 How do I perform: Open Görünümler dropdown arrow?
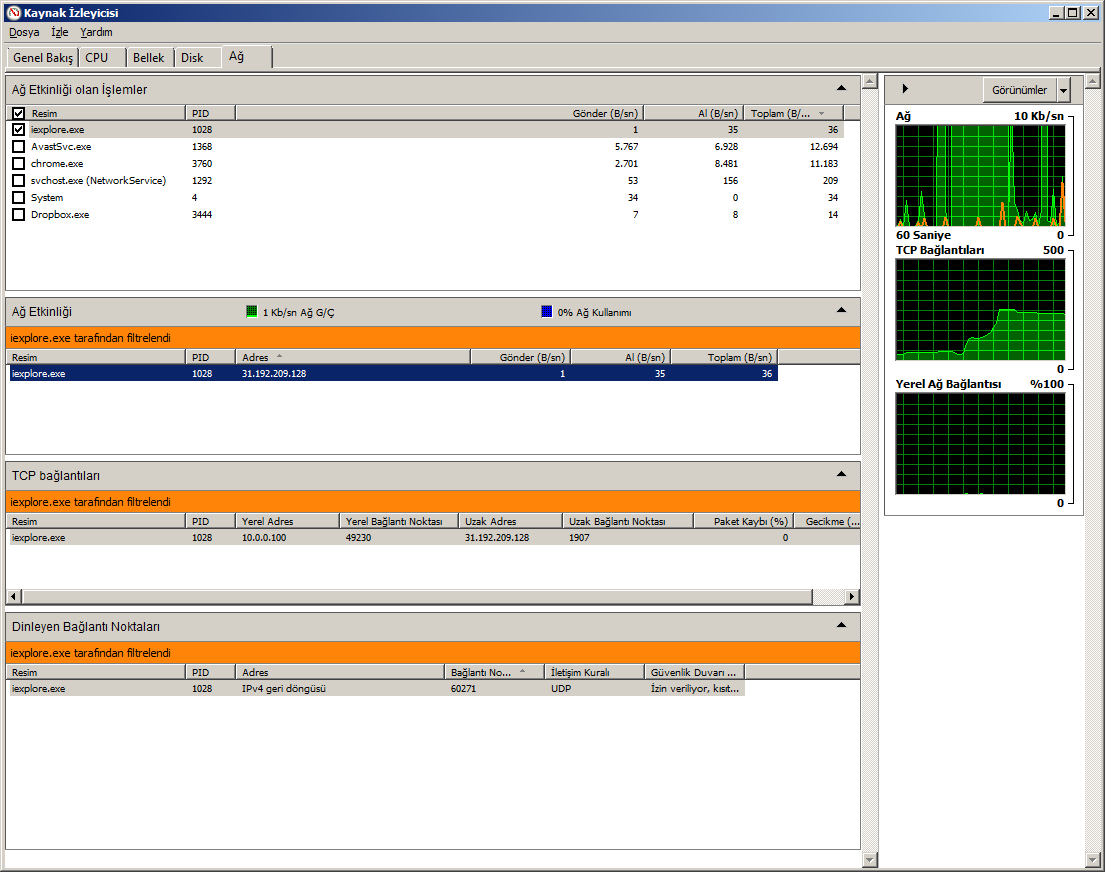click(x=1063, y=90)
